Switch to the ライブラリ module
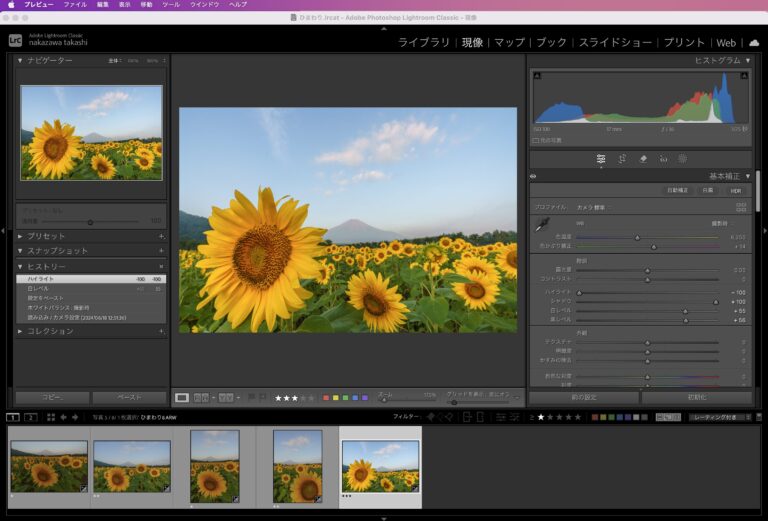Image resolution: width=768 pixels, height=521 pixels. point(424,43)
